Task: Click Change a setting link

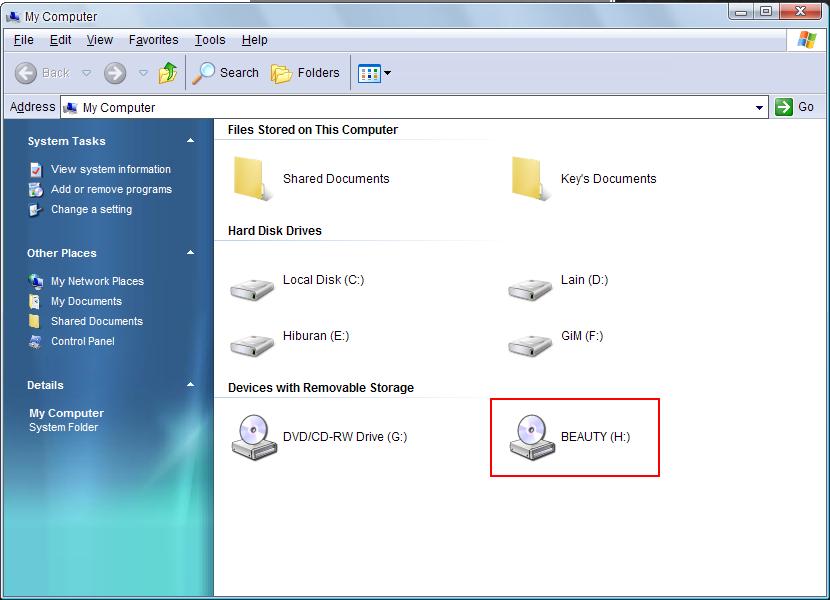Action: (x=92, y=210)
